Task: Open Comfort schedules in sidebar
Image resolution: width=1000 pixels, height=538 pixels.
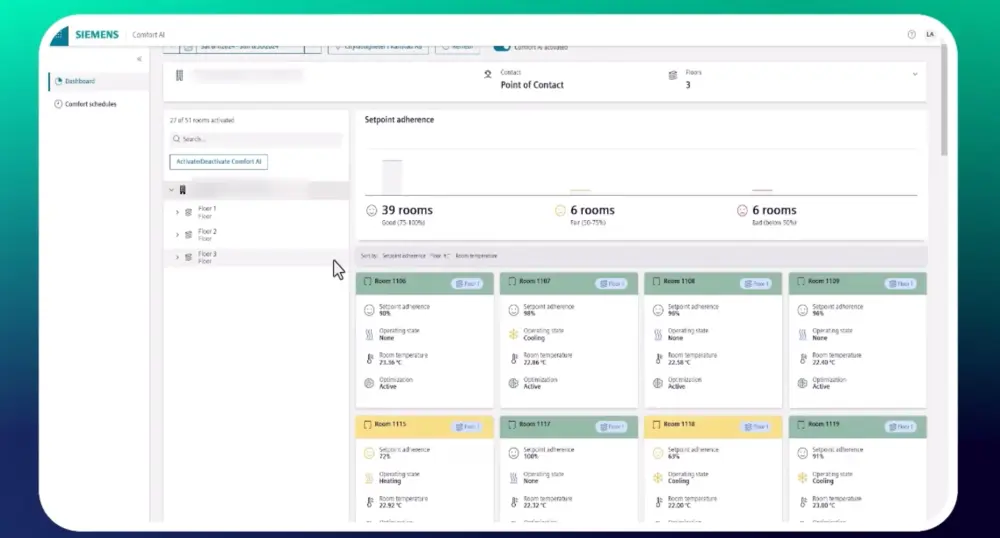Action: click(x=90, y=104)
